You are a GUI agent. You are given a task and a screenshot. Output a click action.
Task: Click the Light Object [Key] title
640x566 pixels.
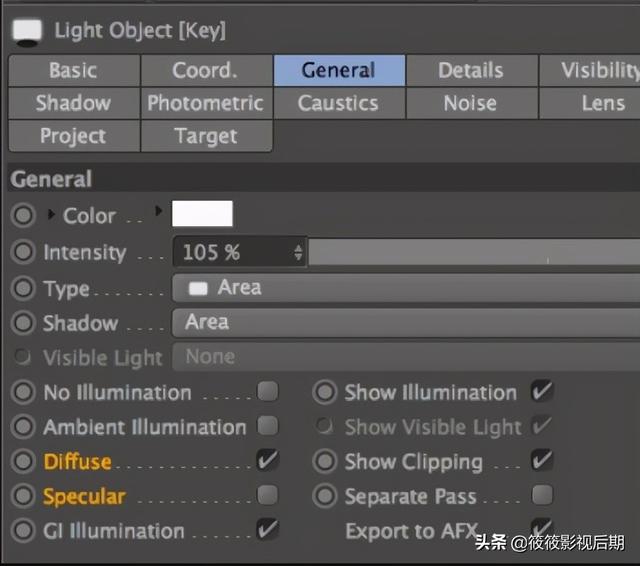140,30
